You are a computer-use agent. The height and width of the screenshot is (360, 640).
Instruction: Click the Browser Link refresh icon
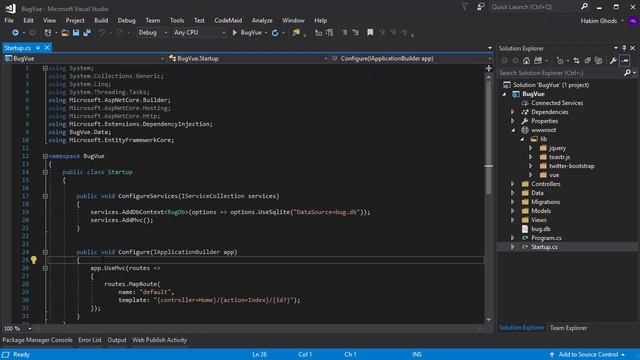pyautogui.click(x=275, y=33)
